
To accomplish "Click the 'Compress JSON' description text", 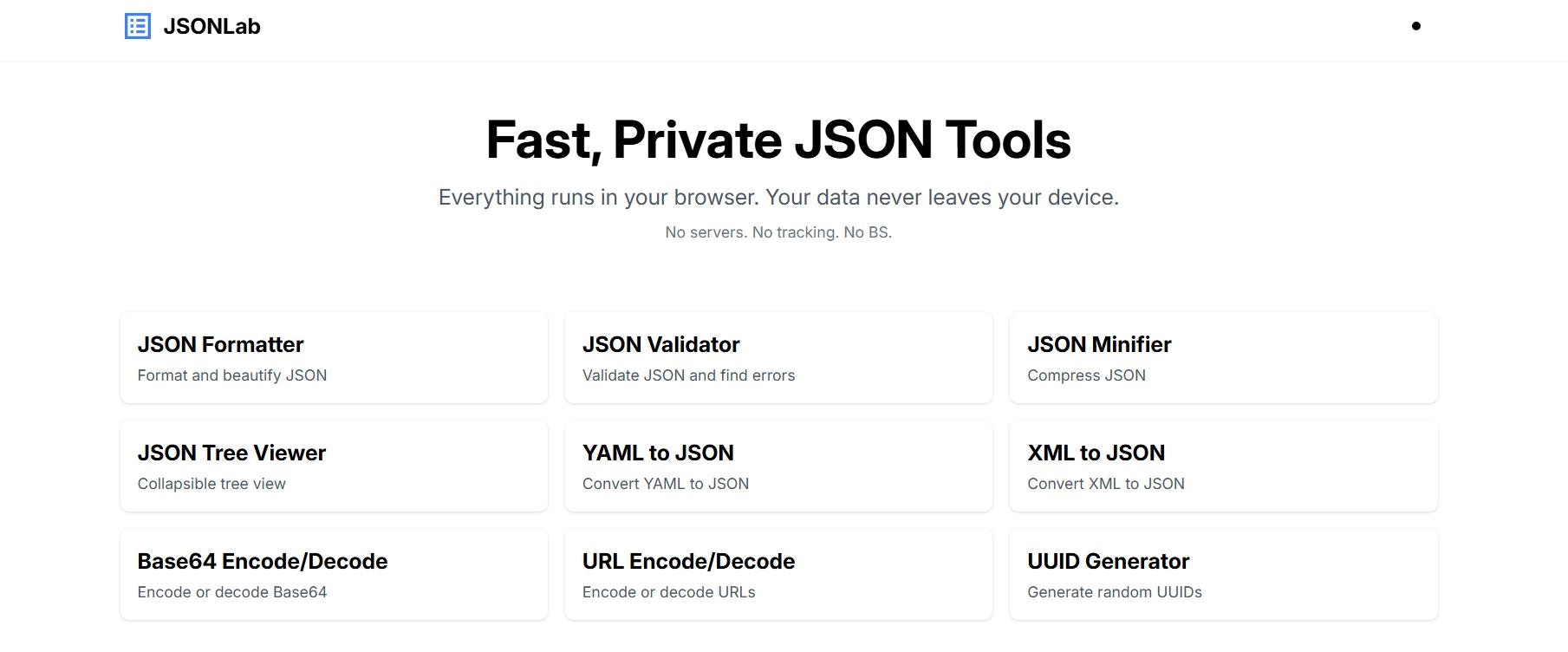I will click(1086, 375).
